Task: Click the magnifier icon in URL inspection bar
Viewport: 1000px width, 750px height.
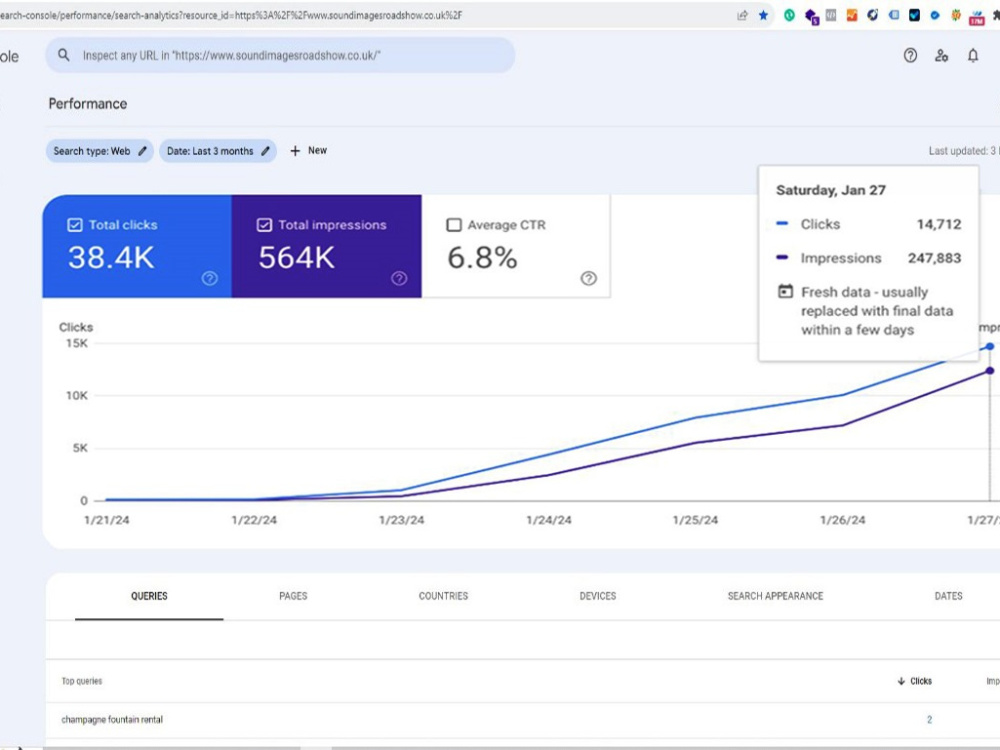Action: tap(64, 55)
